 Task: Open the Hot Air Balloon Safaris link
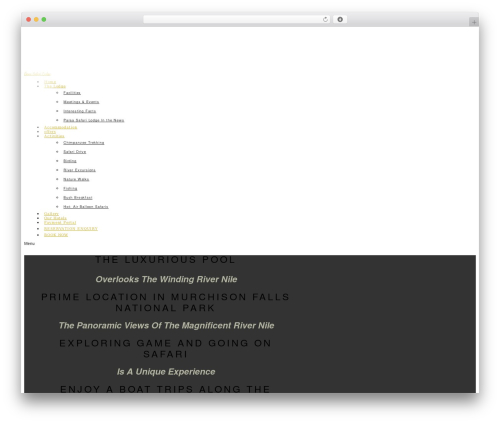(x=86, y=207)
